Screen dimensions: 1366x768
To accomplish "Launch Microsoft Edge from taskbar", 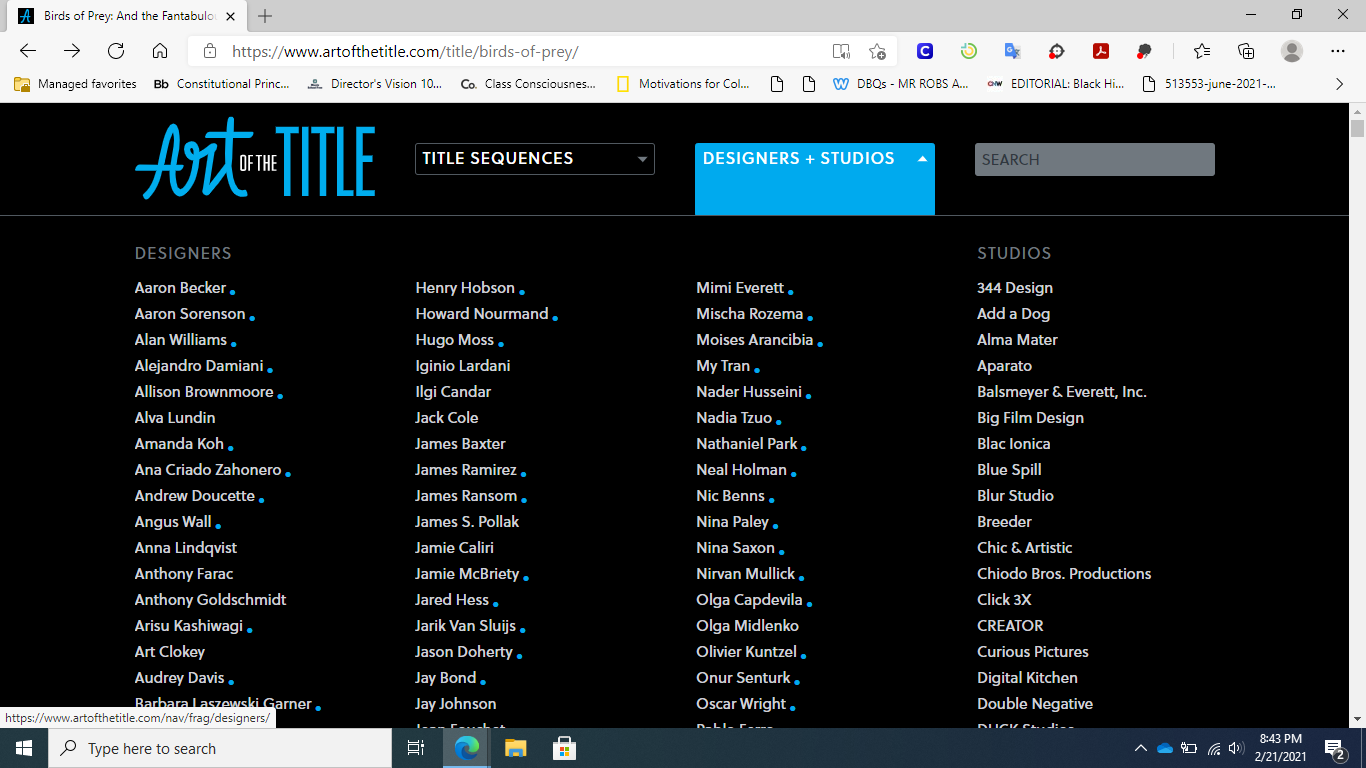I will (467, 748).
